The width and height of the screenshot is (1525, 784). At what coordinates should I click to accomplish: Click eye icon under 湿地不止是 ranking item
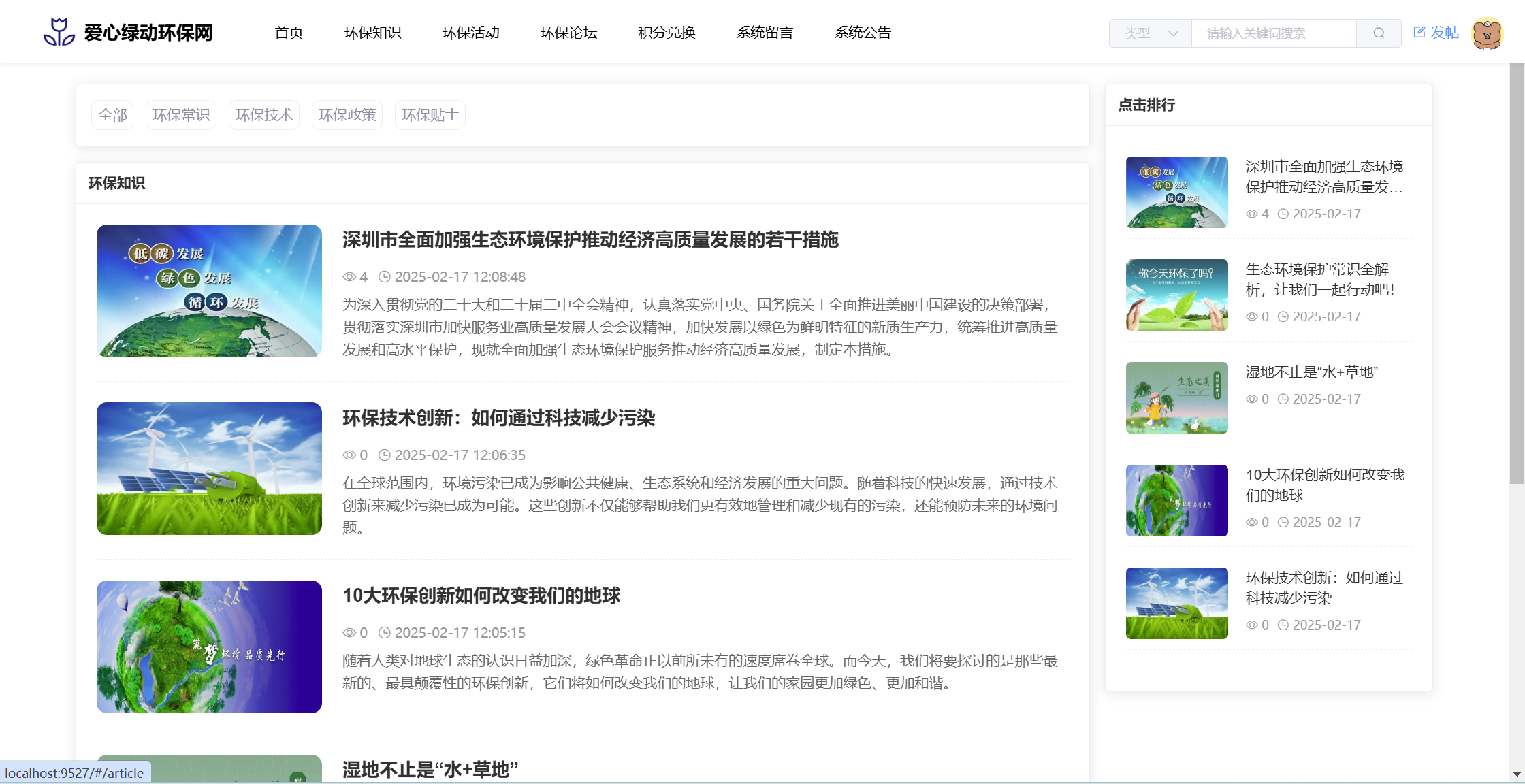pos(1252,399)
